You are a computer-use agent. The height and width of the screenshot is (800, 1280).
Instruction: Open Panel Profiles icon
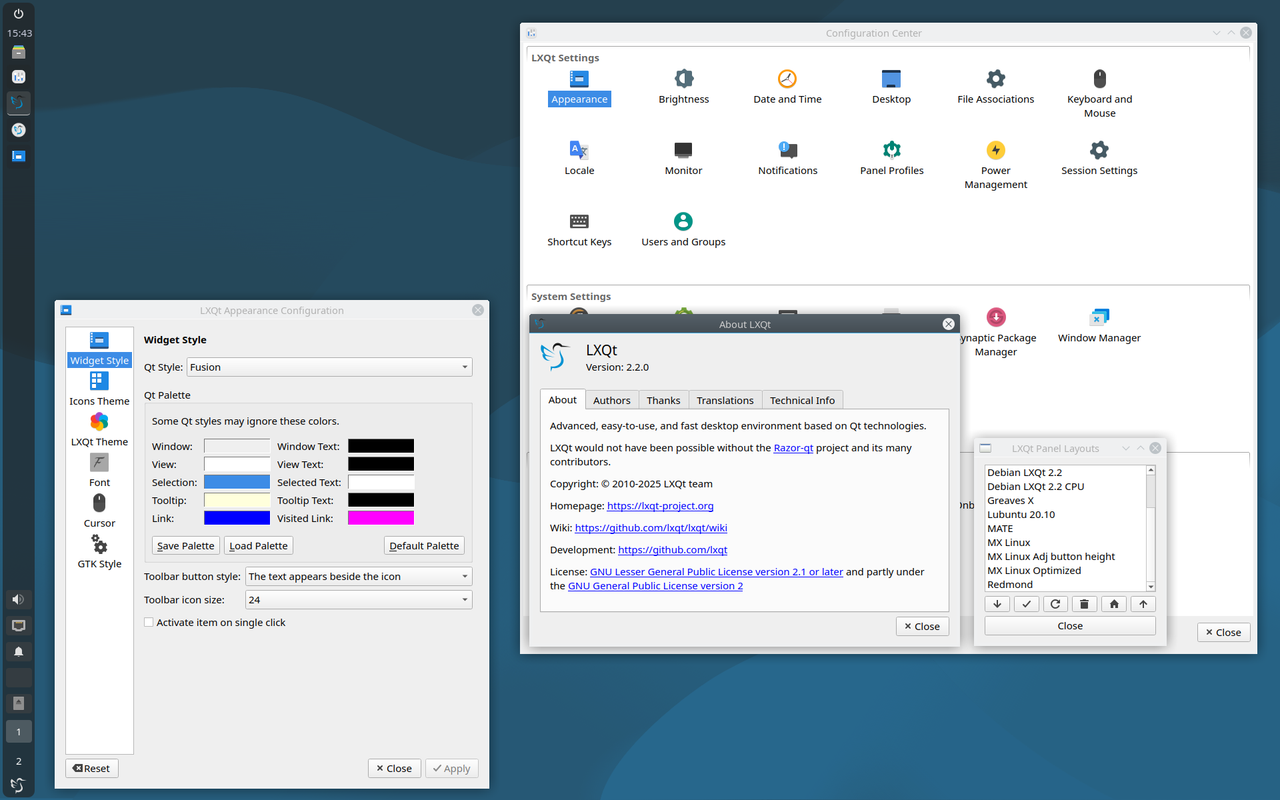point(891,158)
